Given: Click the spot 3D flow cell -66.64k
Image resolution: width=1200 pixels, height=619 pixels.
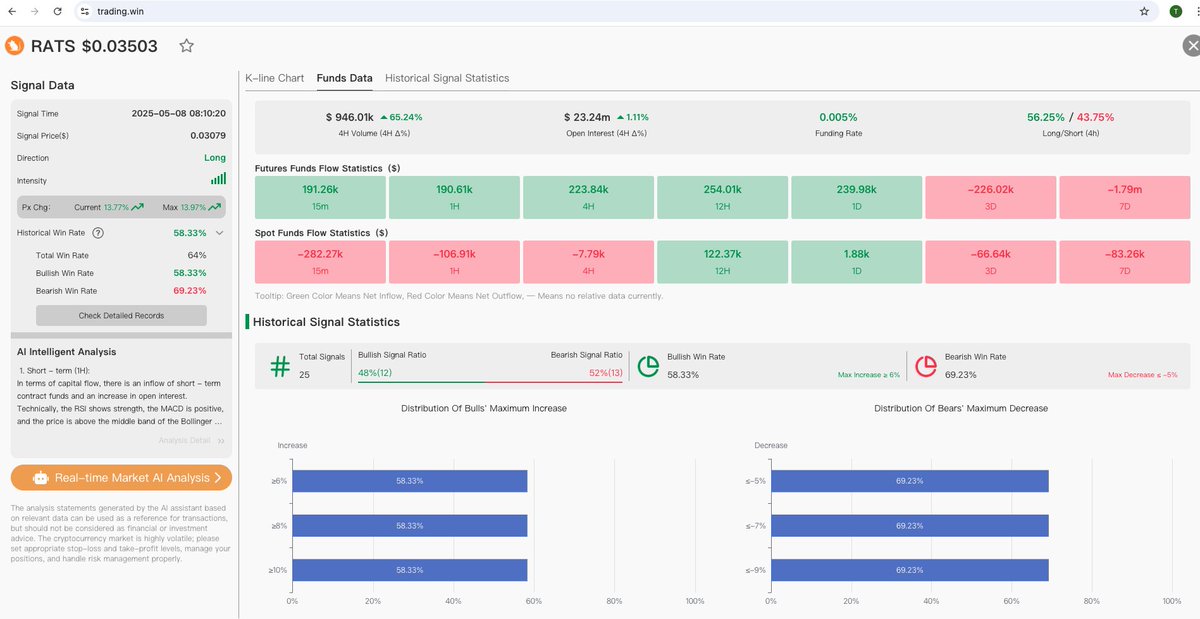Looking at the screenshot, I should point(990,262).
